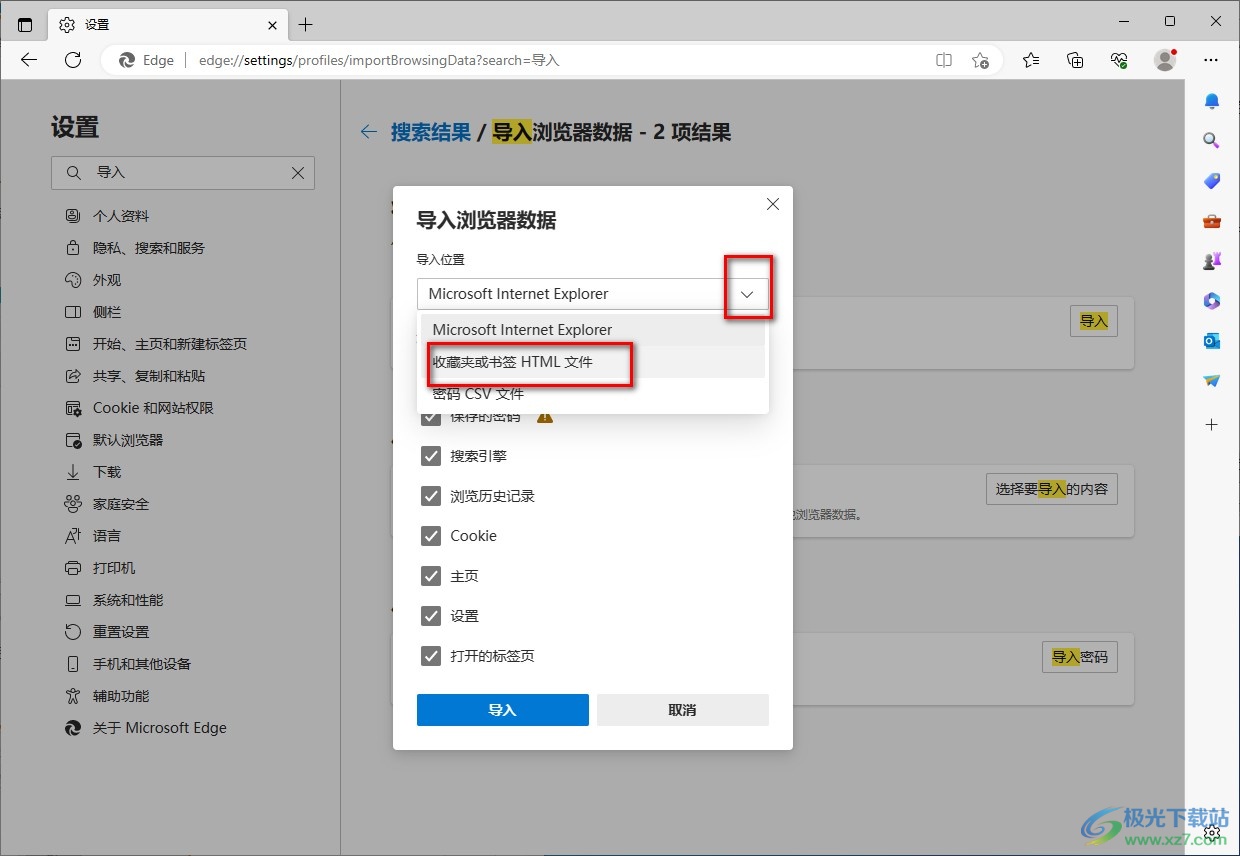The width and height of the screenshot is (1240, 856).
Task: Open the Outlook icon in the sidebar
Action: tap(1212, 341)
